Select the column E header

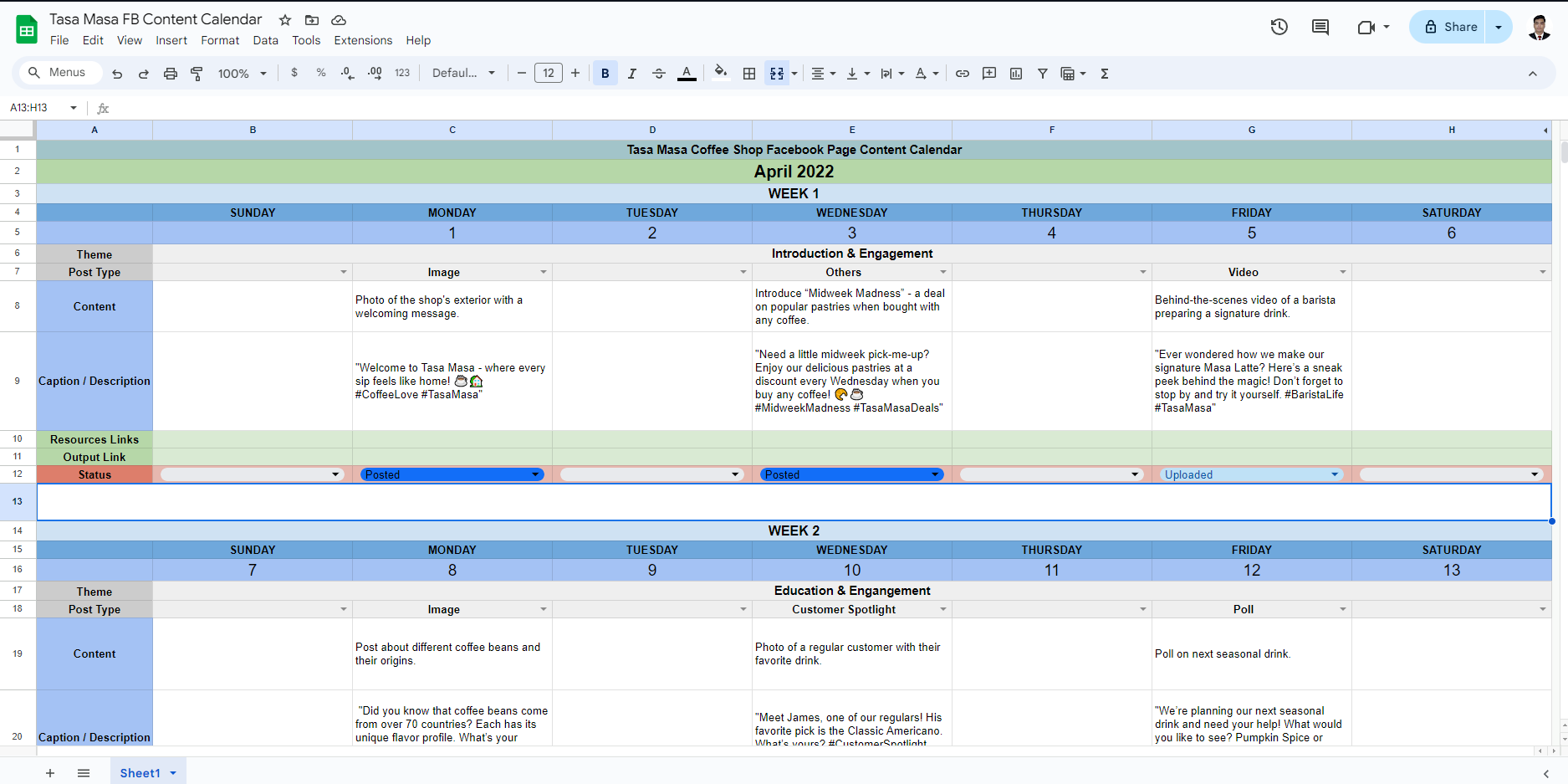(x=852, y=130)
